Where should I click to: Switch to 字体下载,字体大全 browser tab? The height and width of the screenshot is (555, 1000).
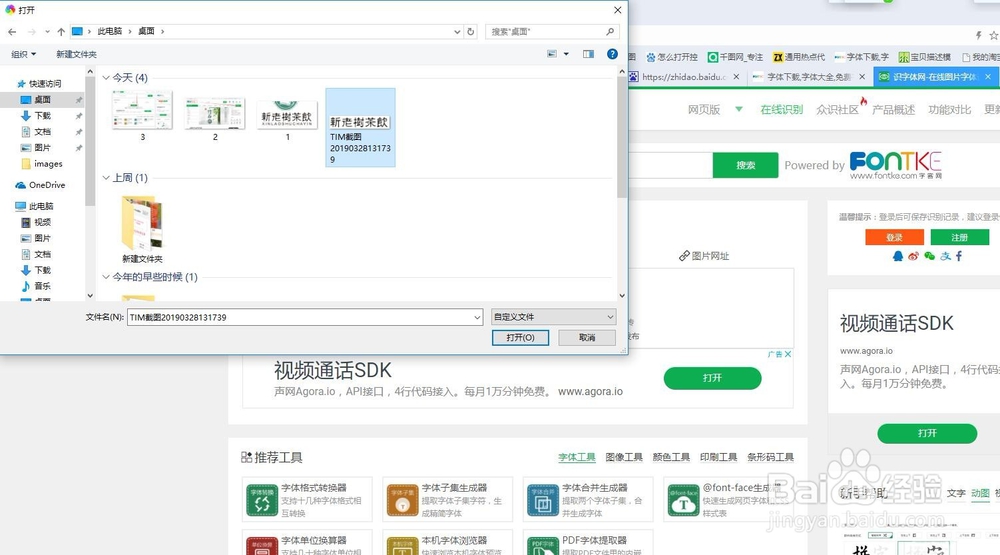pos(809,77)
